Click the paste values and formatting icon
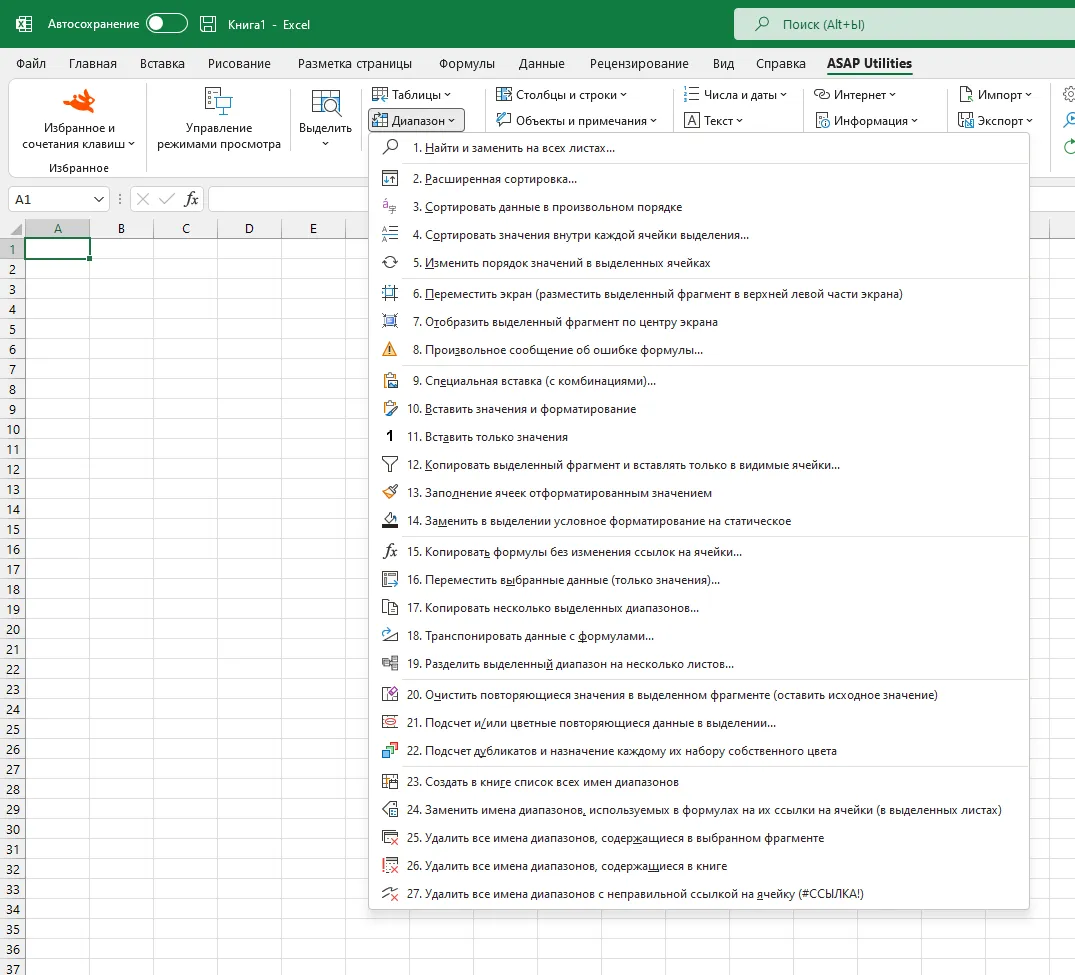This screenshot has height=975, width=1075. 390,409
